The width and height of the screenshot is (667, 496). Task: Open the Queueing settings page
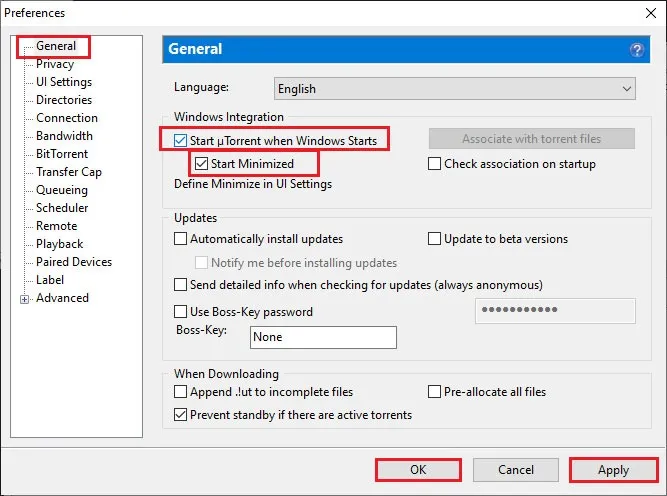(62, 190)
